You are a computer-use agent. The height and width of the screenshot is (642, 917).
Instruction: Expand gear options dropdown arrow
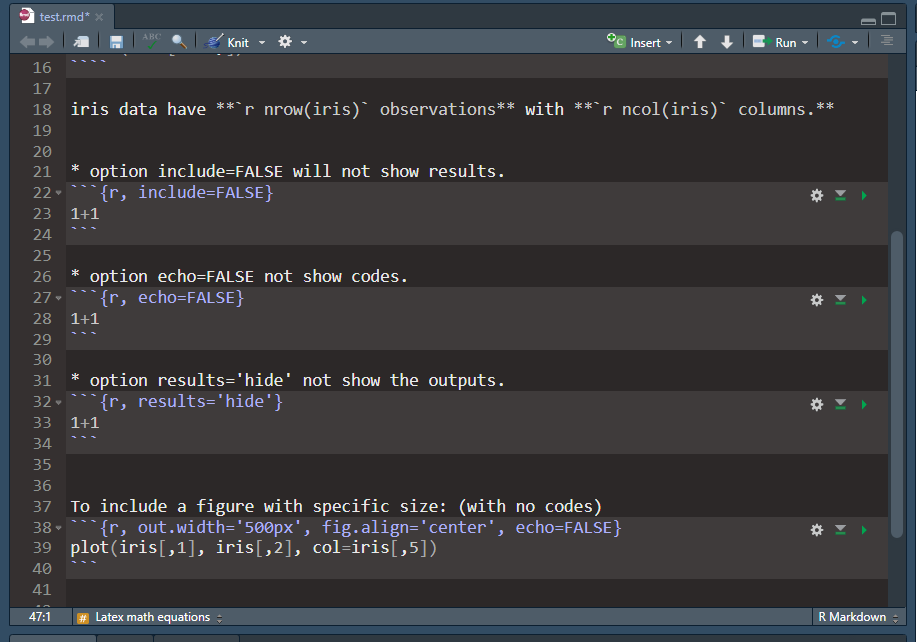pyautogui.click(x=304, y=43)
